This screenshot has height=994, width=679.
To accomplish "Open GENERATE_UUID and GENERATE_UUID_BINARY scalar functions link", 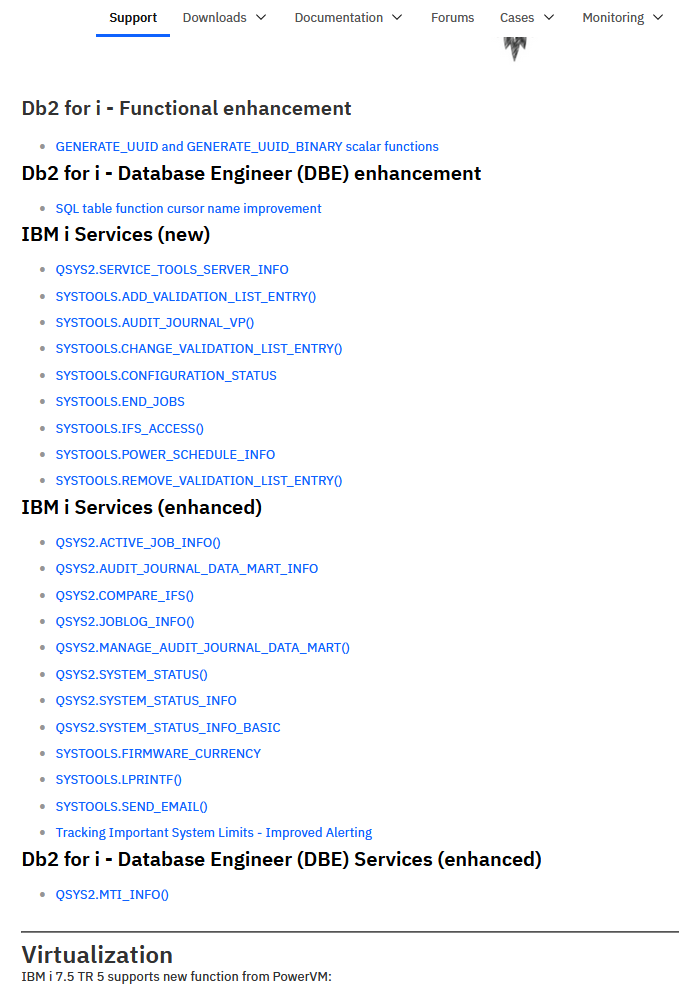I will (x=247, y=146).
